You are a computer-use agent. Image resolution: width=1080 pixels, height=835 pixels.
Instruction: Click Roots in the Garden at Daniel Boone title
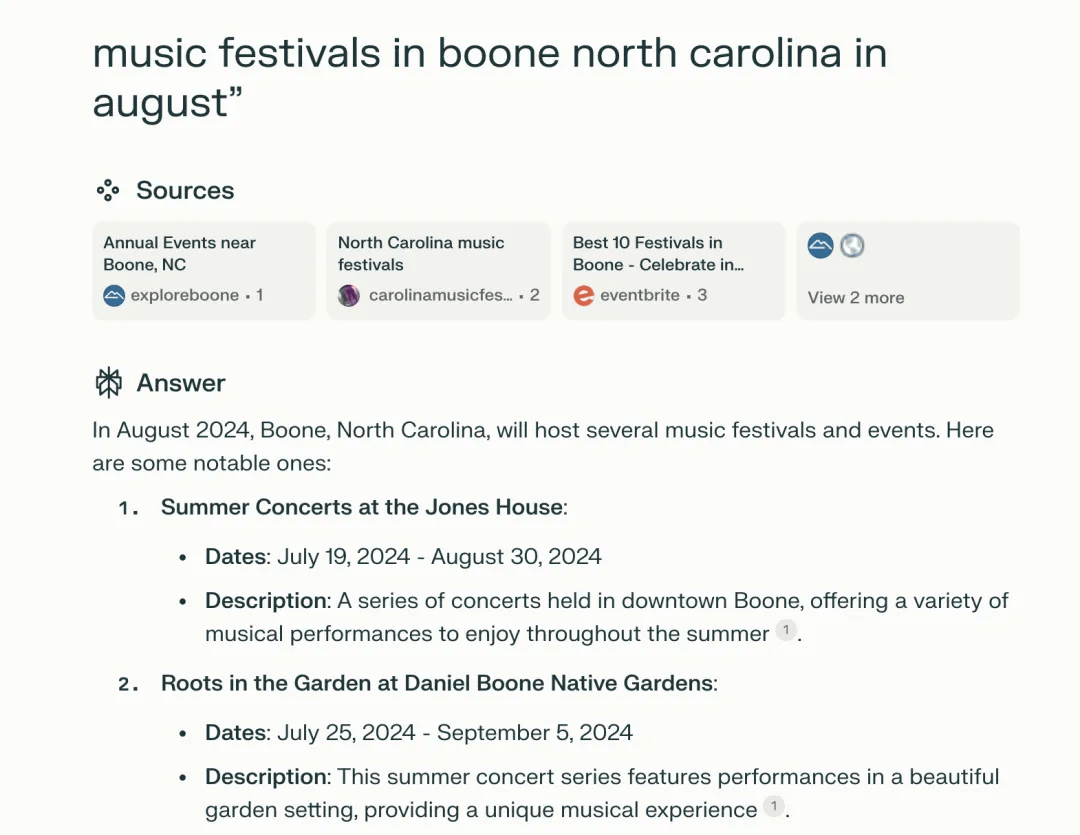coord(438,684)
